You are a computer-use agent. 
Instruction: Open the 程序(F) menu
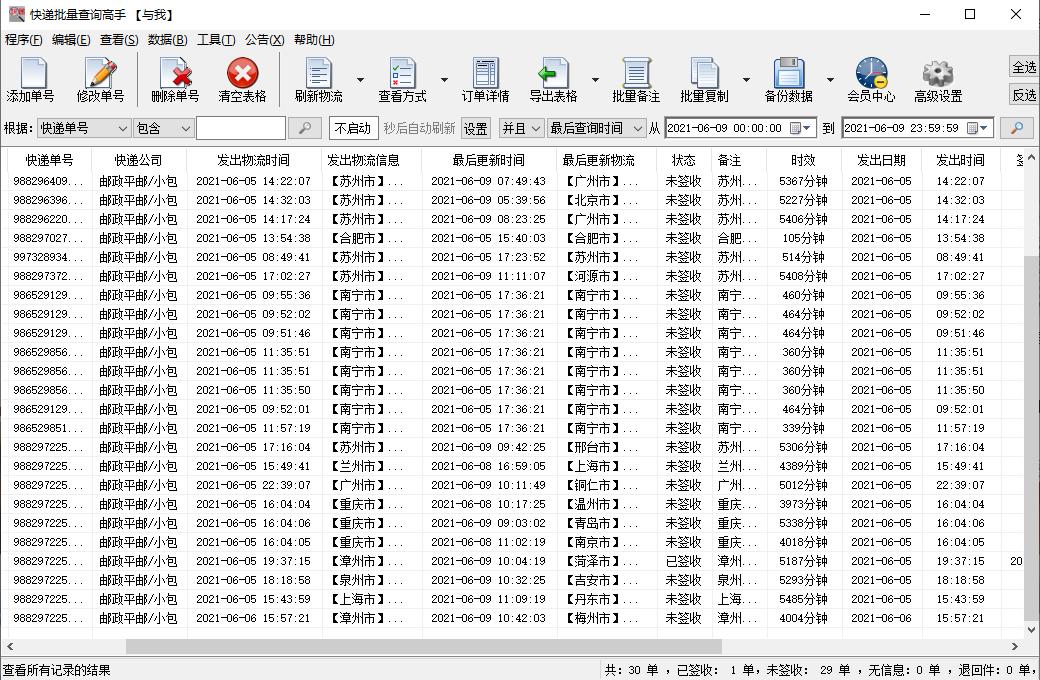coord(23,40)
